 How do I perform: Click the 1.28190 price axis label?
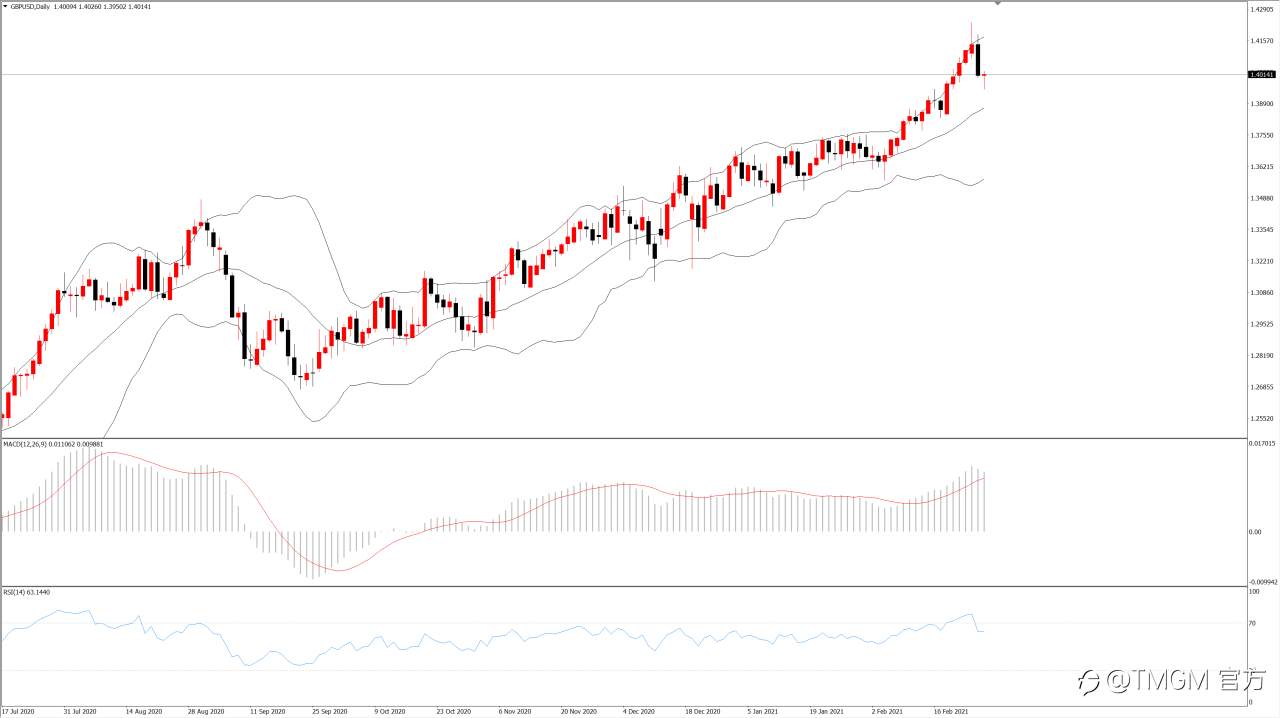point(1263,356)
